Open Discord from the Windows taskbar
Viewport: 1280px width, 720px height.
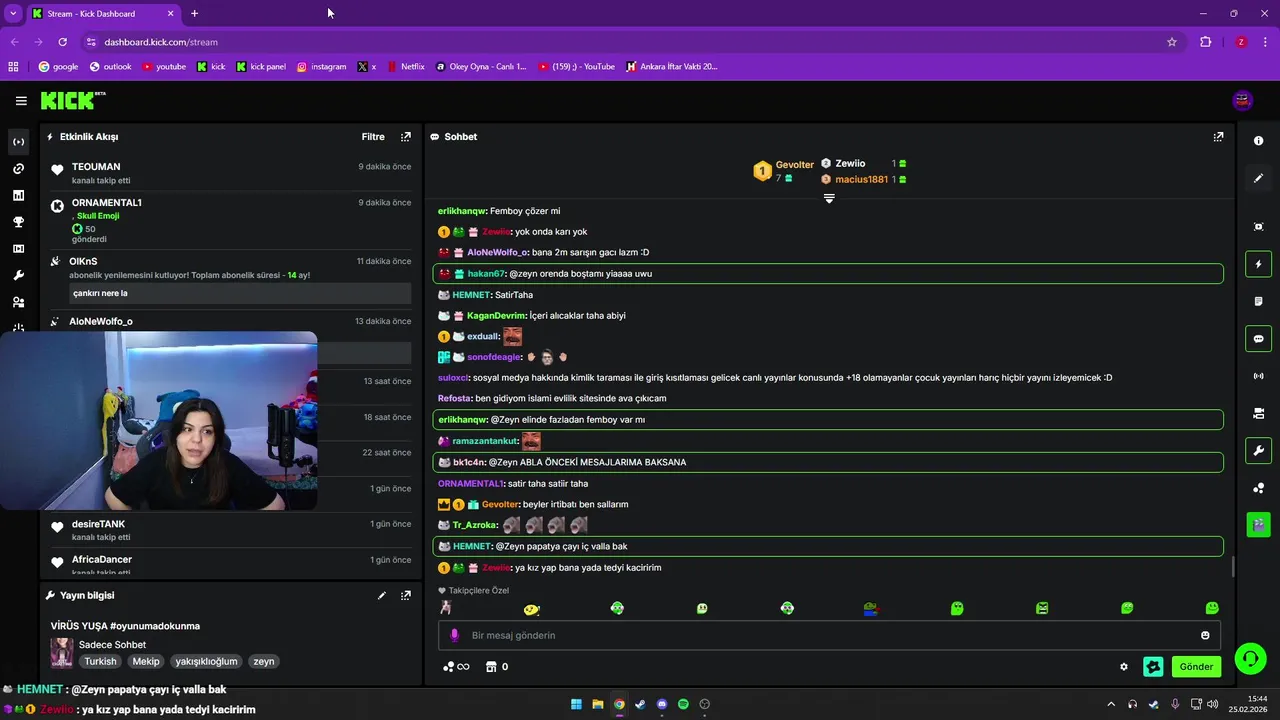coord(662,704)
